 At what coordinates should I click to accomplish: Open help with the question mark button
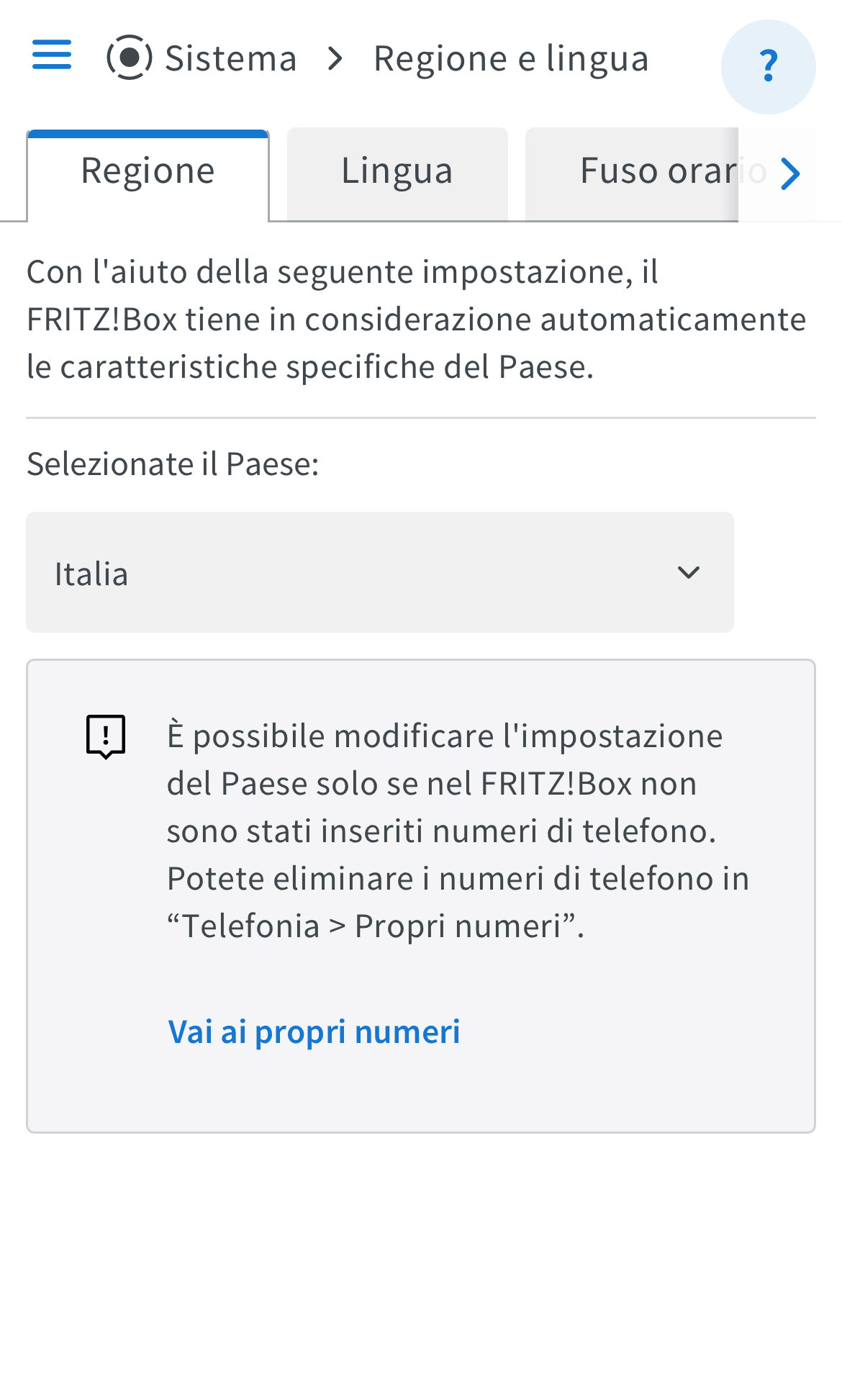coord(768,66)
